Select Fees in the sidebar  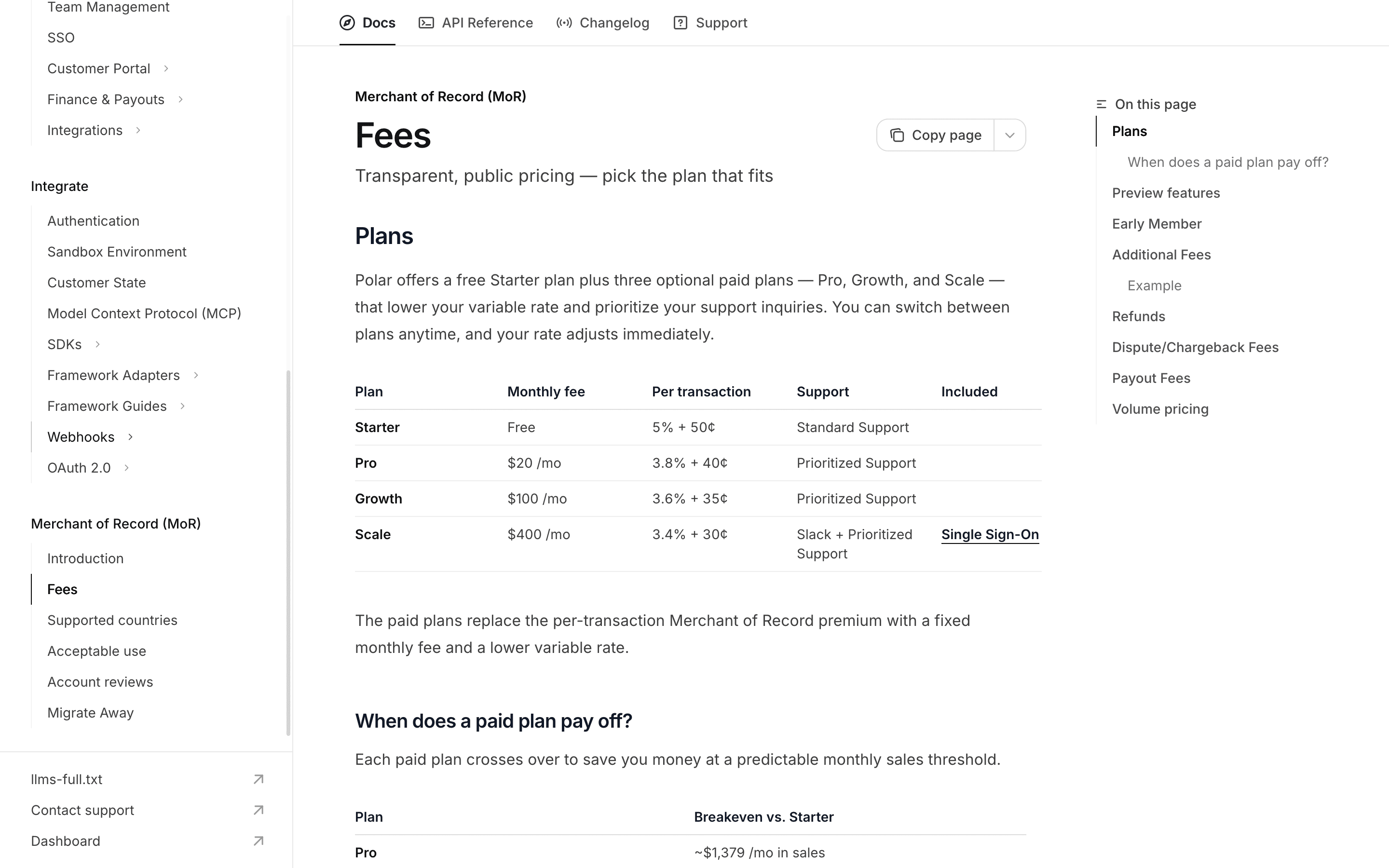[63, 590]
